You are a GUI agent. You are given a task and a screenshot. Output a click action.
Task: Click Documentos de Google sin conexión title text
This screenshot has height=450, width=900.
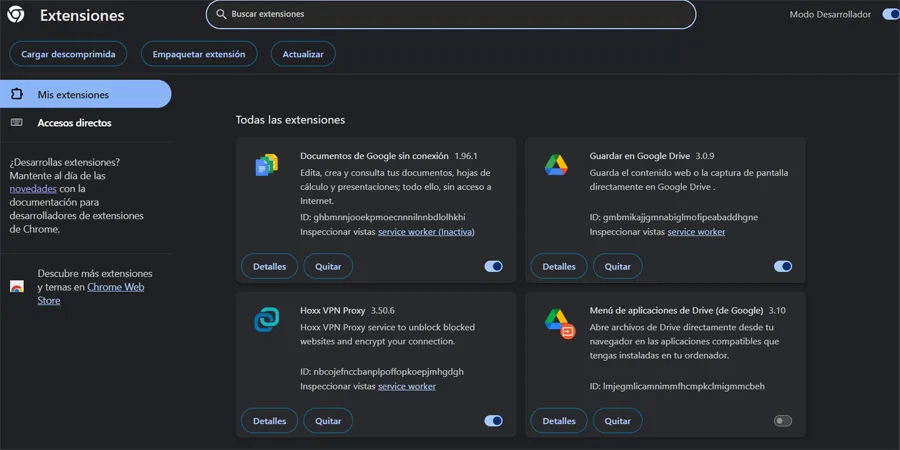click(x=374, y=156)
